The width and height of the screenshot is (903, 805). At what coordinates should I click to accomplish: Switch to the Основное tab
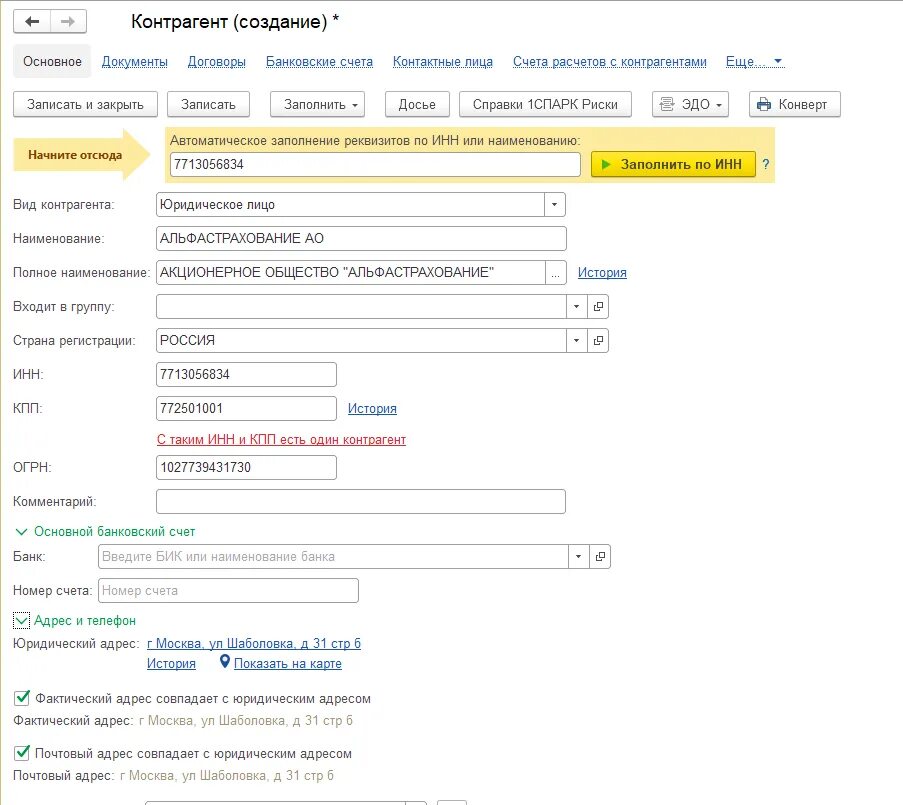tap(52, 62)
